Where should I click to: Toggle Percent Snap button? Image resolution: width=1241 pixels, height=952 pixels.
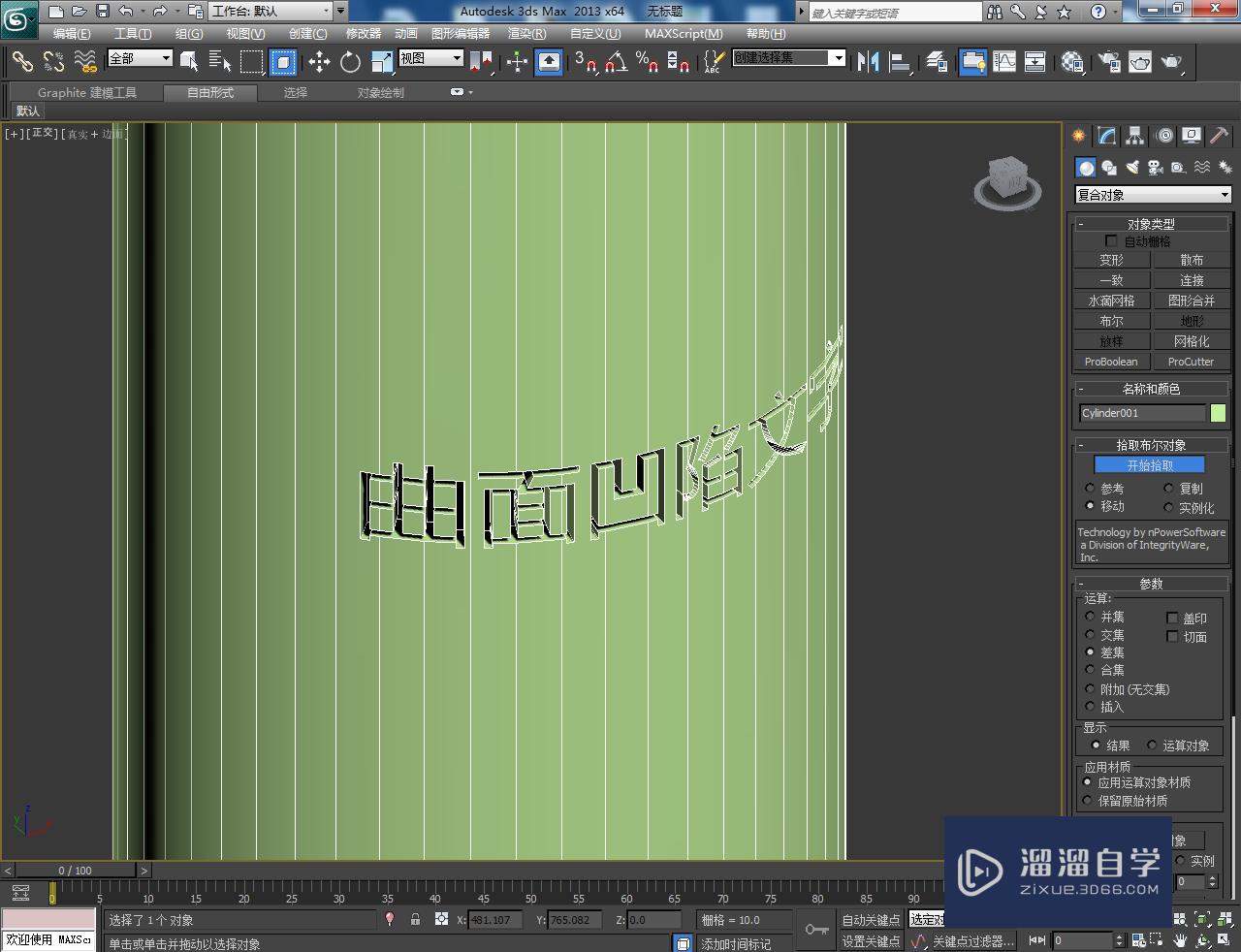point(647,62)
